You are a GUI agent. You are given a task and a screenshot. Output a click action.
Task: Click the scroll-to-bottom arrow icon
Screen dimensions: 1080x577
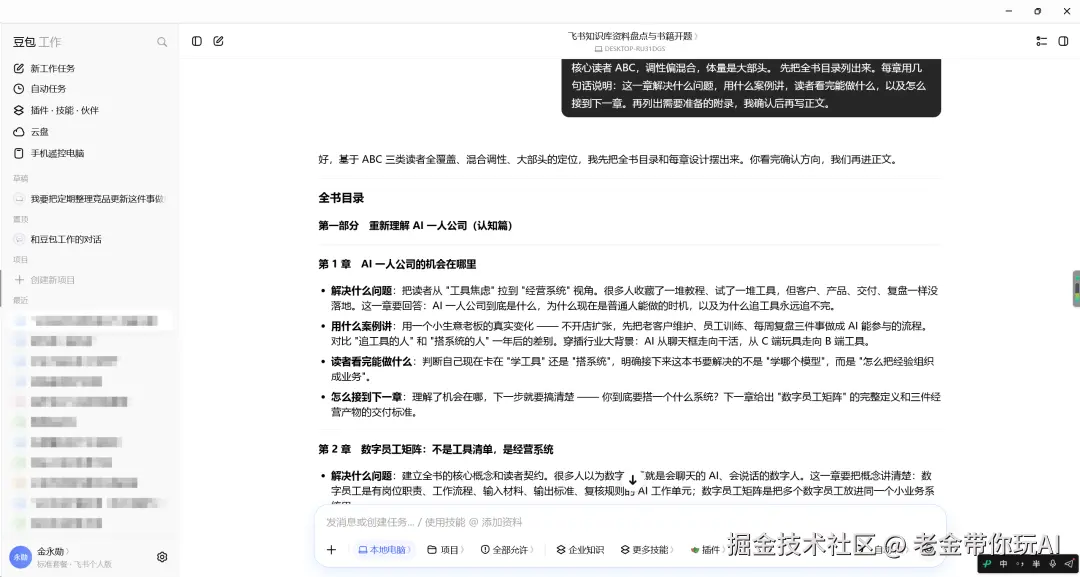point(632,481)
